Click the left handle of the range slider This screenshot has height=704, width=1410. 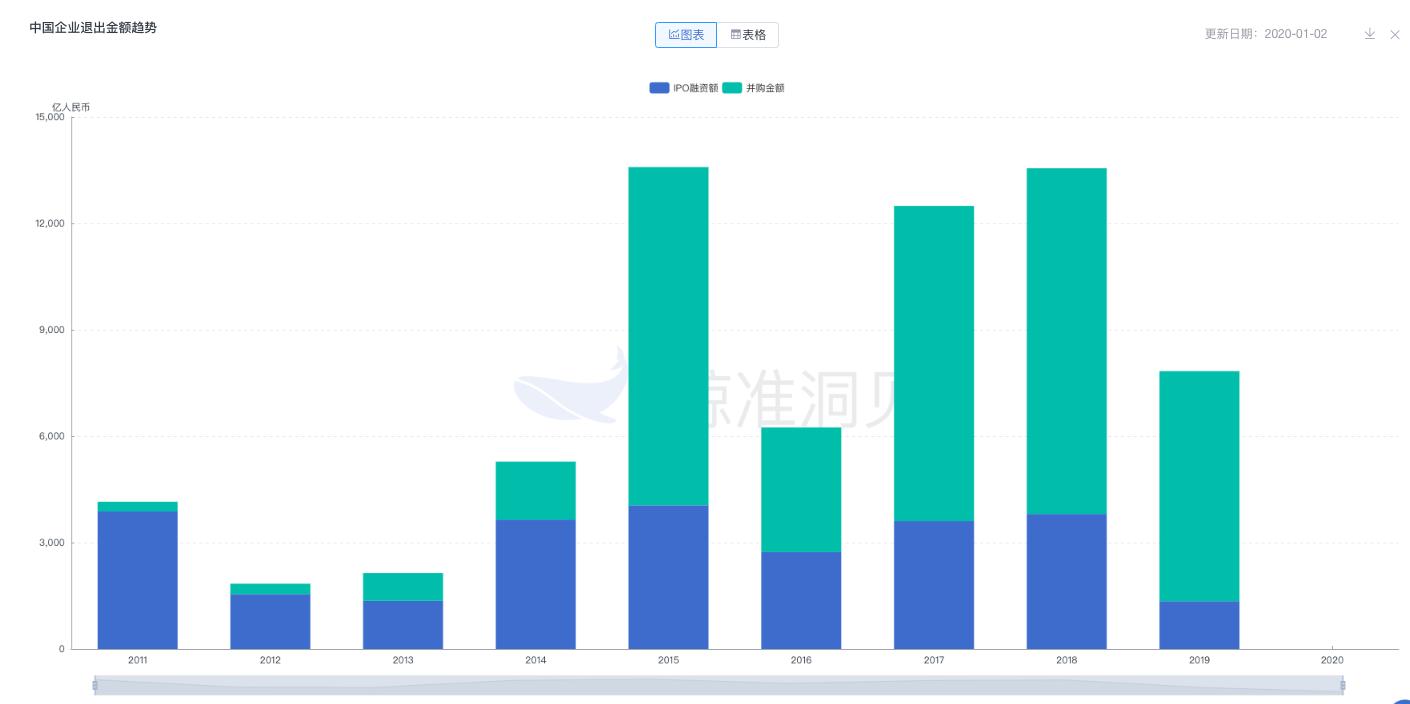point(95,685)
